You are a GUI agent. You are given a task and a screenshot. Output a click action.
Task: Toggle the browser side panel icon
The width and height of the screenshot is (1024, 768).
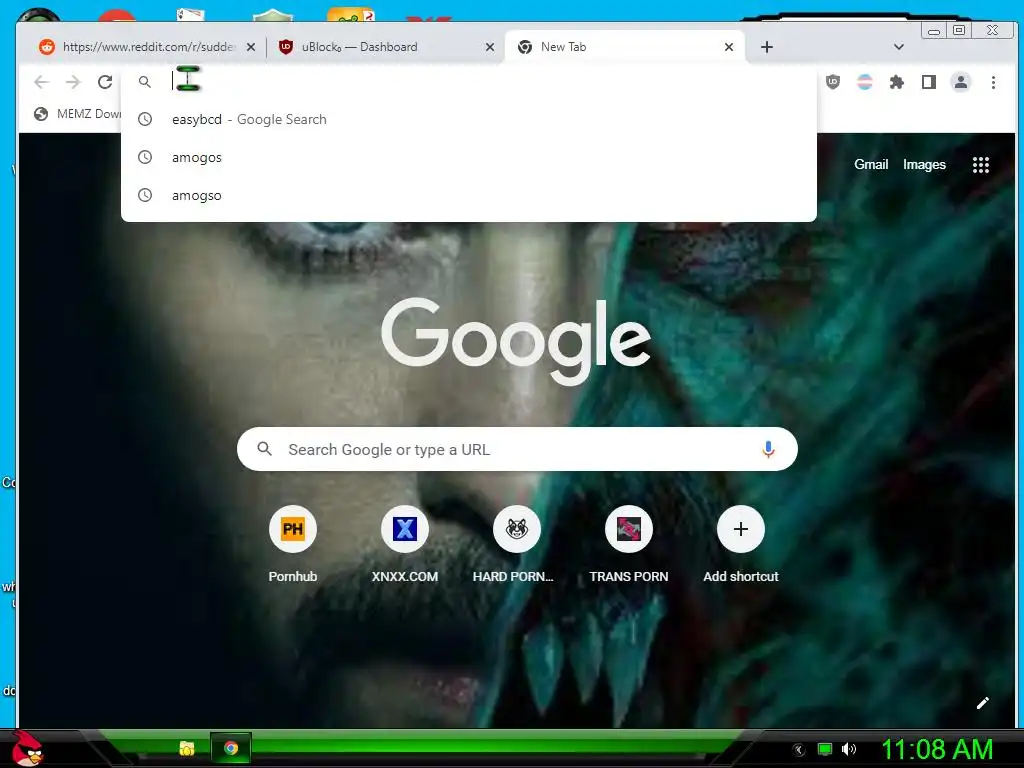click(929, 82)
